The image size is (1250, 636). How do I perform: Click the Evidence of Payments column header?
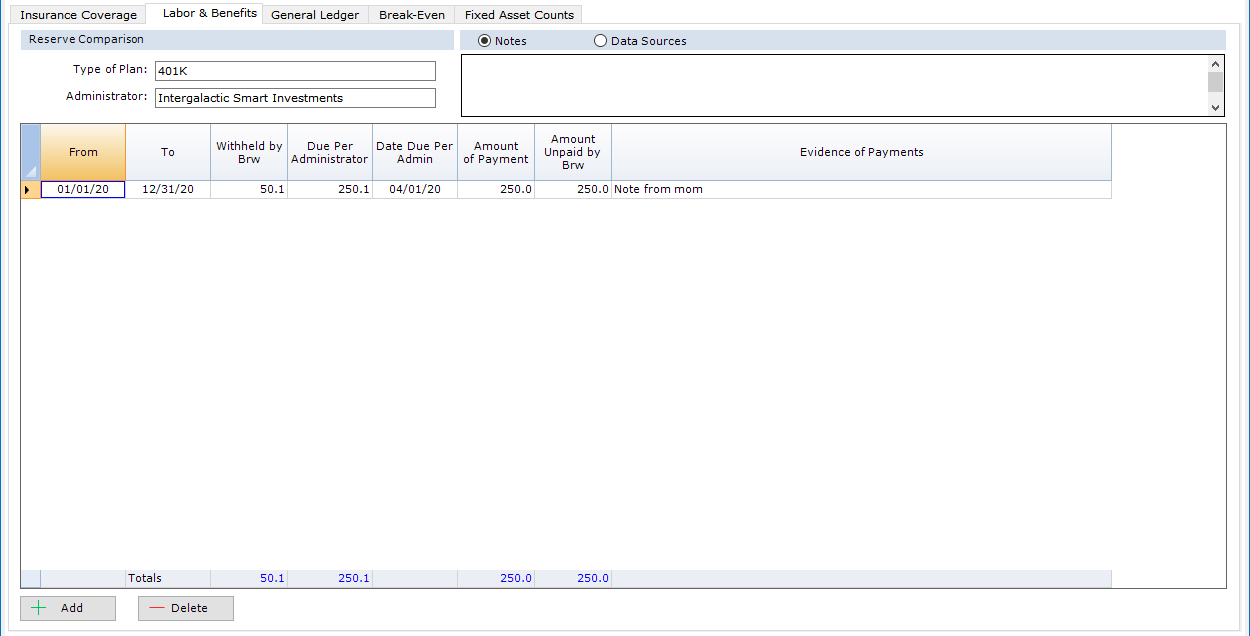pos(861,152)
